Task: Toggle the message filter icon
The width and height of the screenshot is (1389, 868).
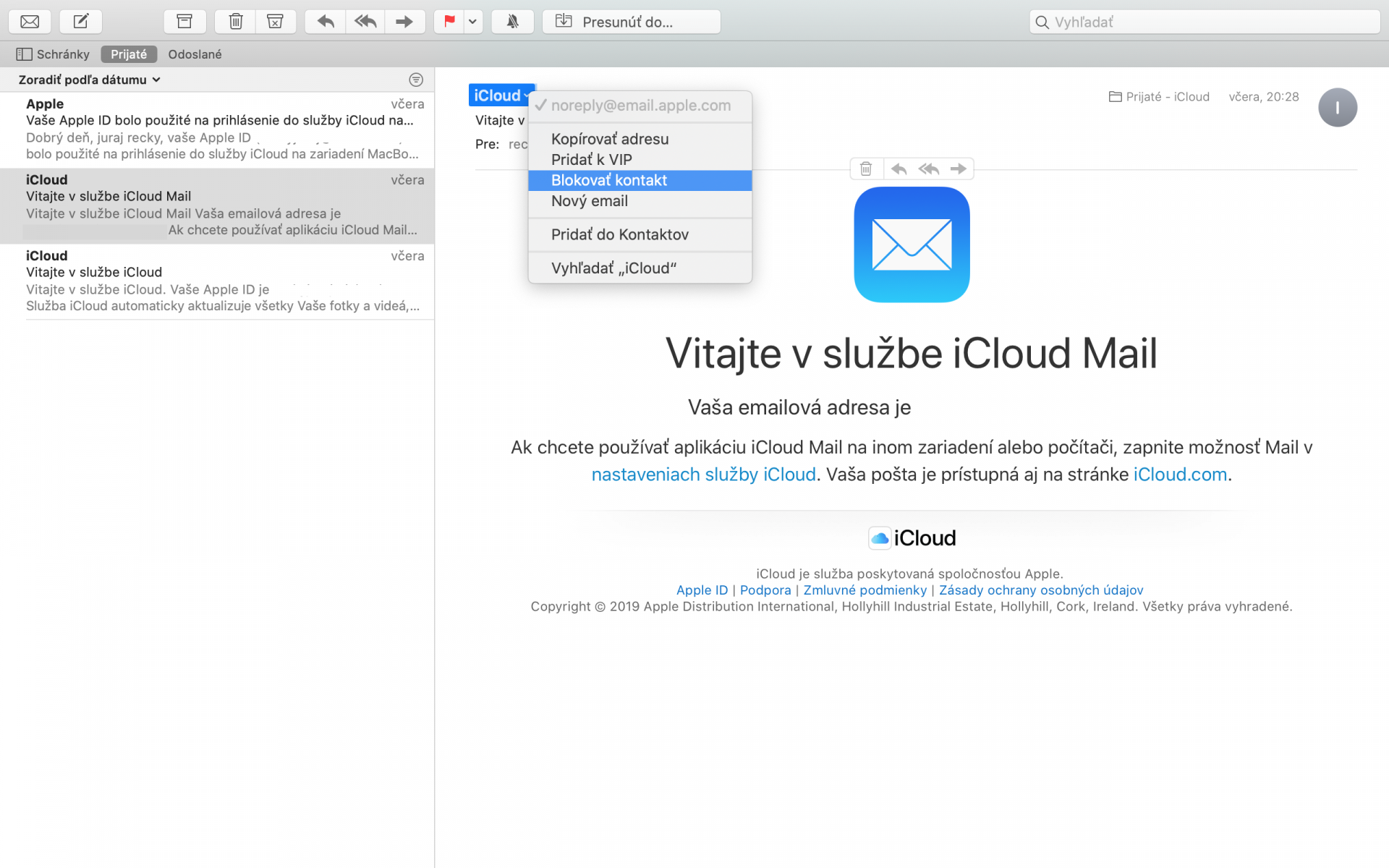Action: 416,80
